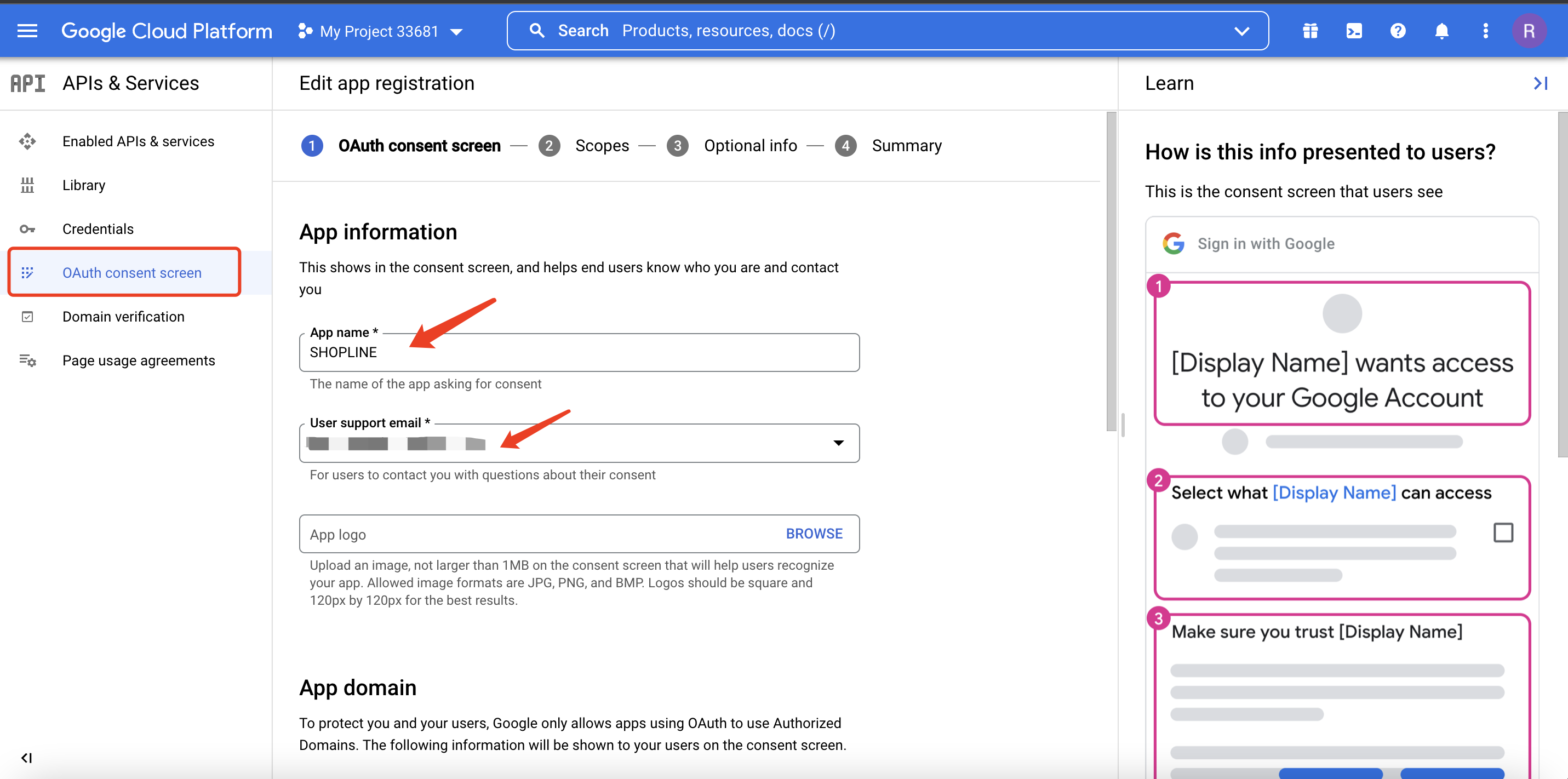Collapse the Learn panel
This screenshot has width=1568, height=779.
pos(1540,83)
